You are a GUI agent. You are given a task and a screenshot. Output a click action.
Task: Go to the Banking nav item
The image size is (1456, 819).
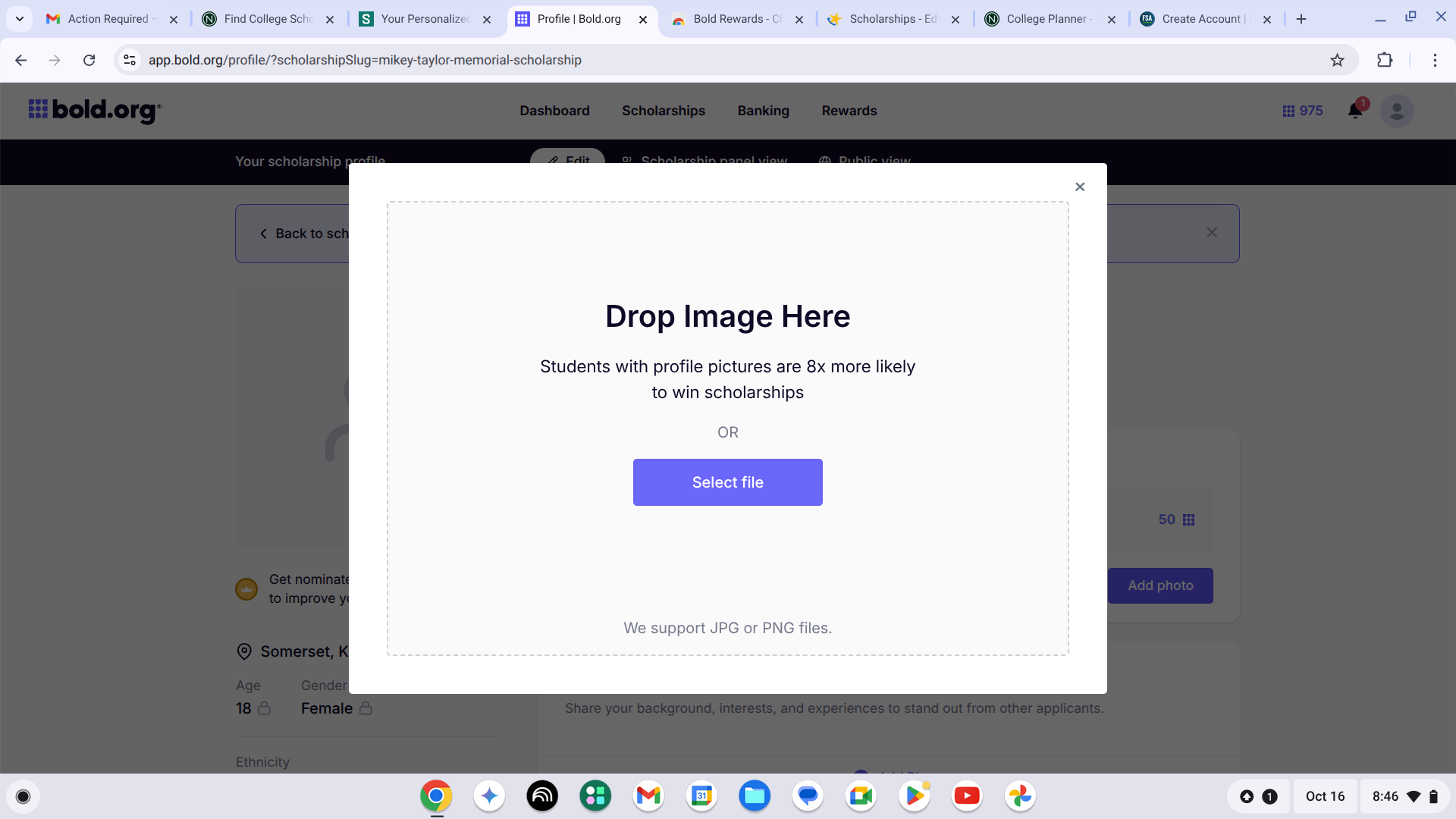click(x=763, y=111)
